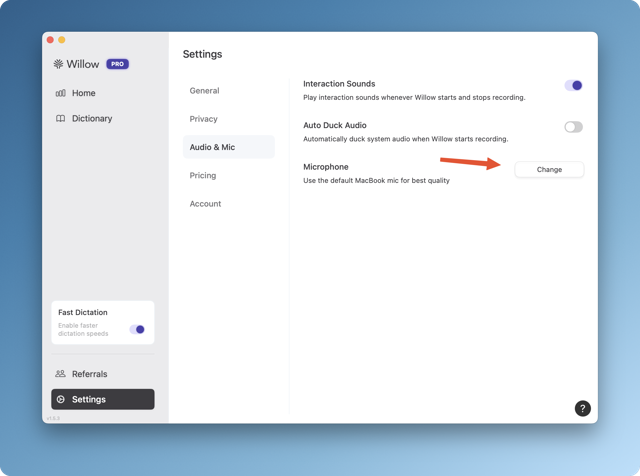
Task: Open help with the question mark icon
Action: pyautogui.click(x=582, y=408)
